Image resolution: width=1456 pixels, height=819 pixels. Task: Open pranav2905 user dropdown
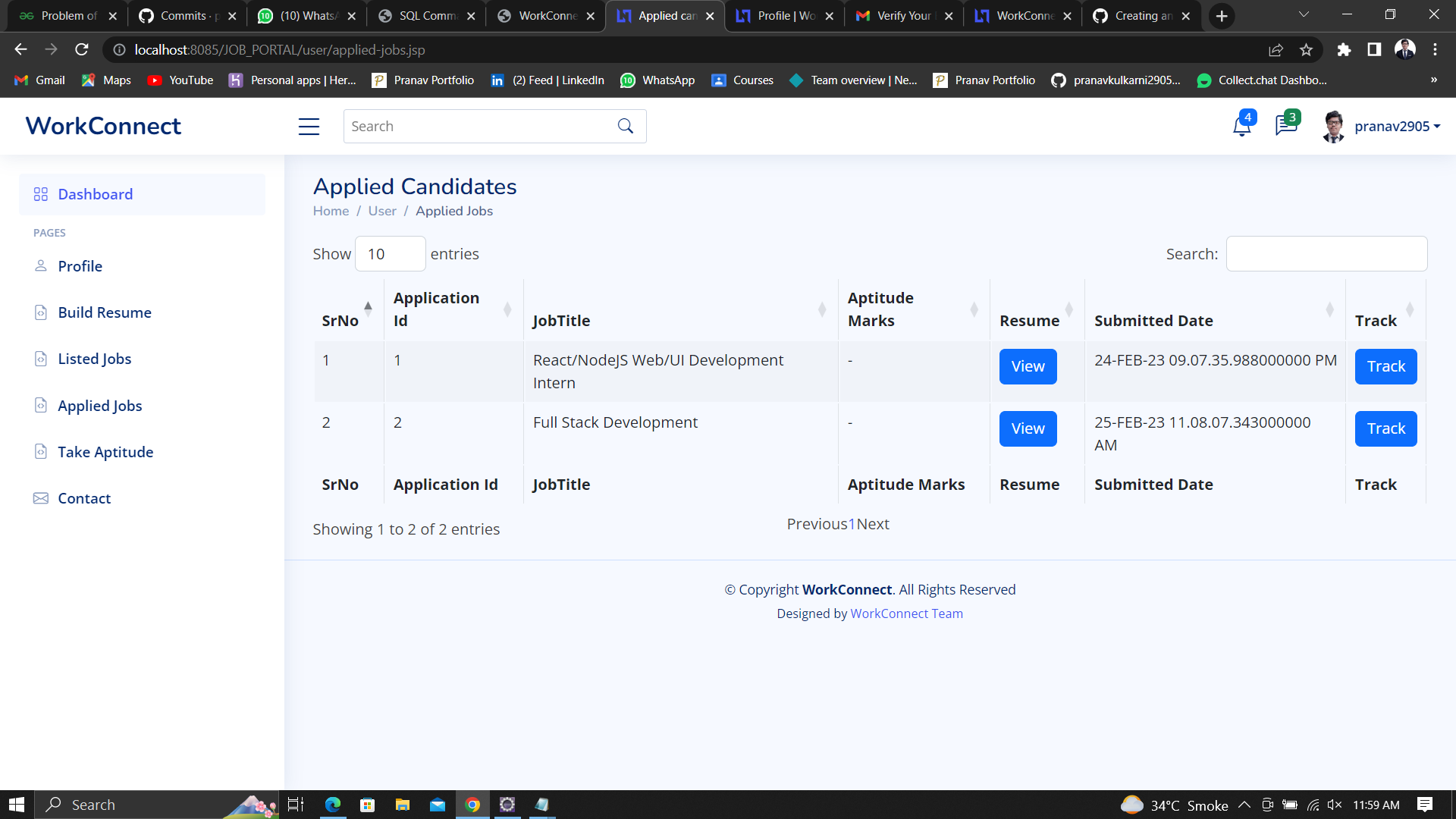click(1397, 127)
